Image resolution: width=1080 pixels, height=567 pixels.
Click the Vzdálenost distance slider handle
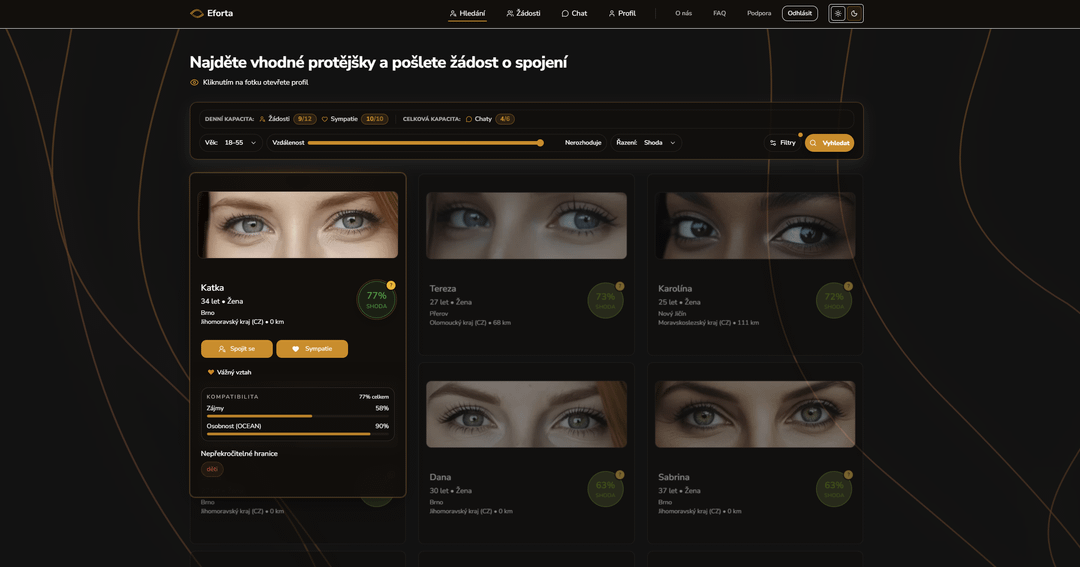click(540, 143)
